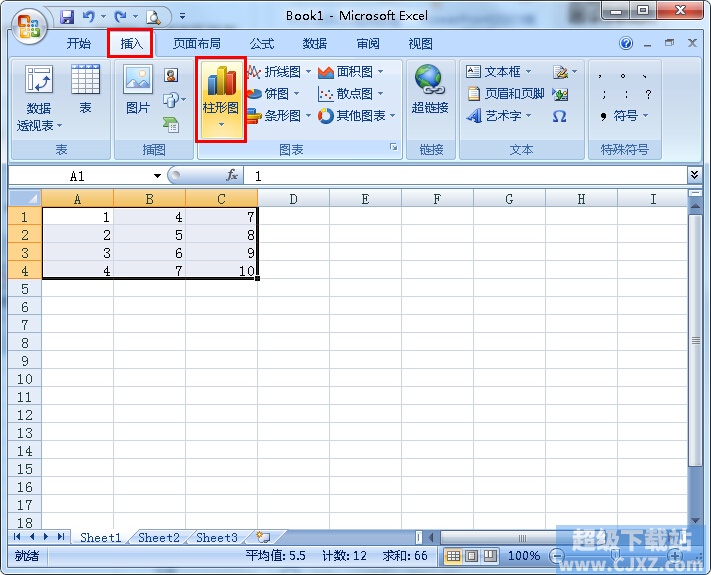Insert the question mark special symbol
Screen dimensions: 711x575
tap(648, 94)
